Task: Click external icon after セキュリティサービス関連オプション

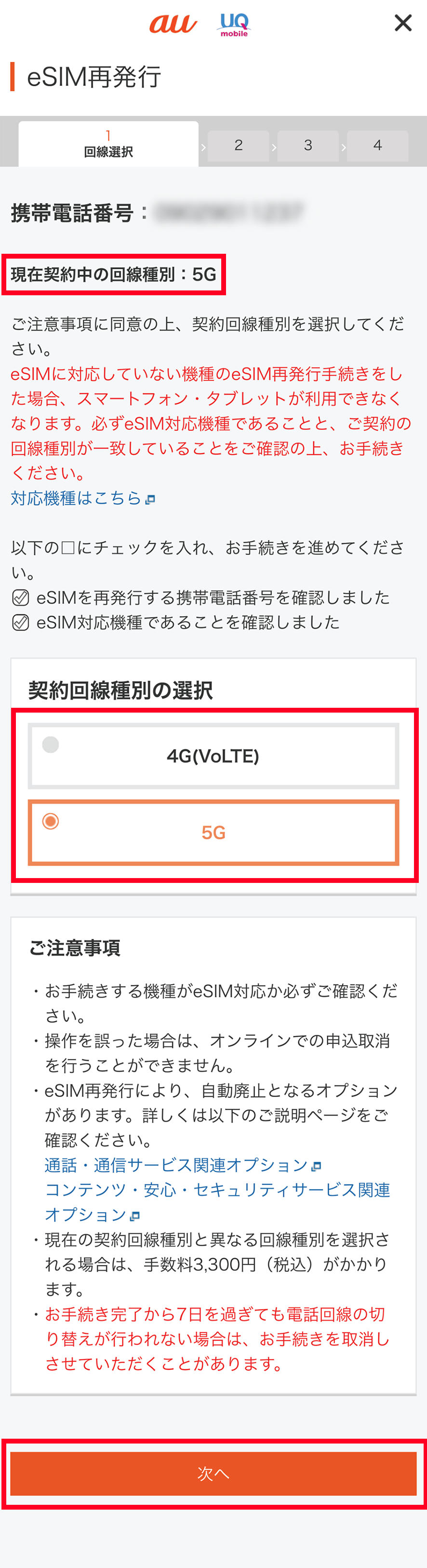Action: (x=135, y=1216)
